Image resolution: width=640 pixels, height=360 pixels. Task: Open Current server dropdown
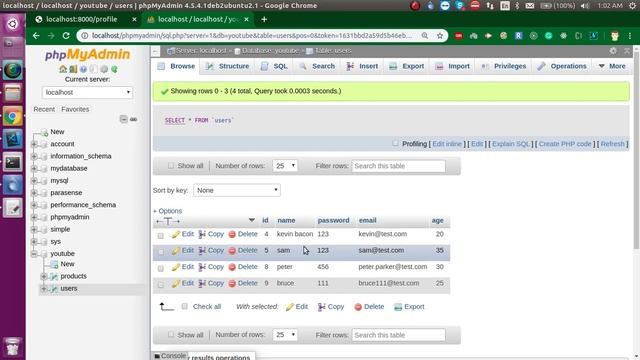87,93
